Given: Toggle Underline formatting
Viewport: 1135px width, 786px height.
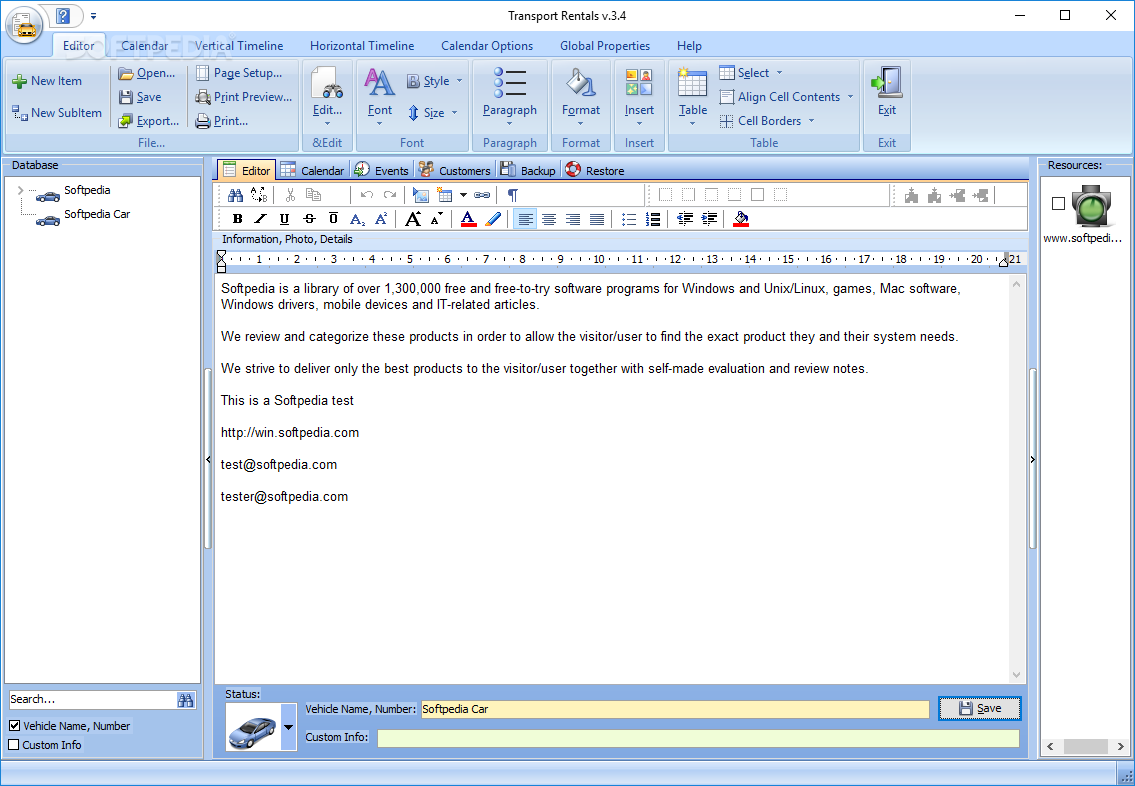Looking at the screenshot, I should 284,219.
